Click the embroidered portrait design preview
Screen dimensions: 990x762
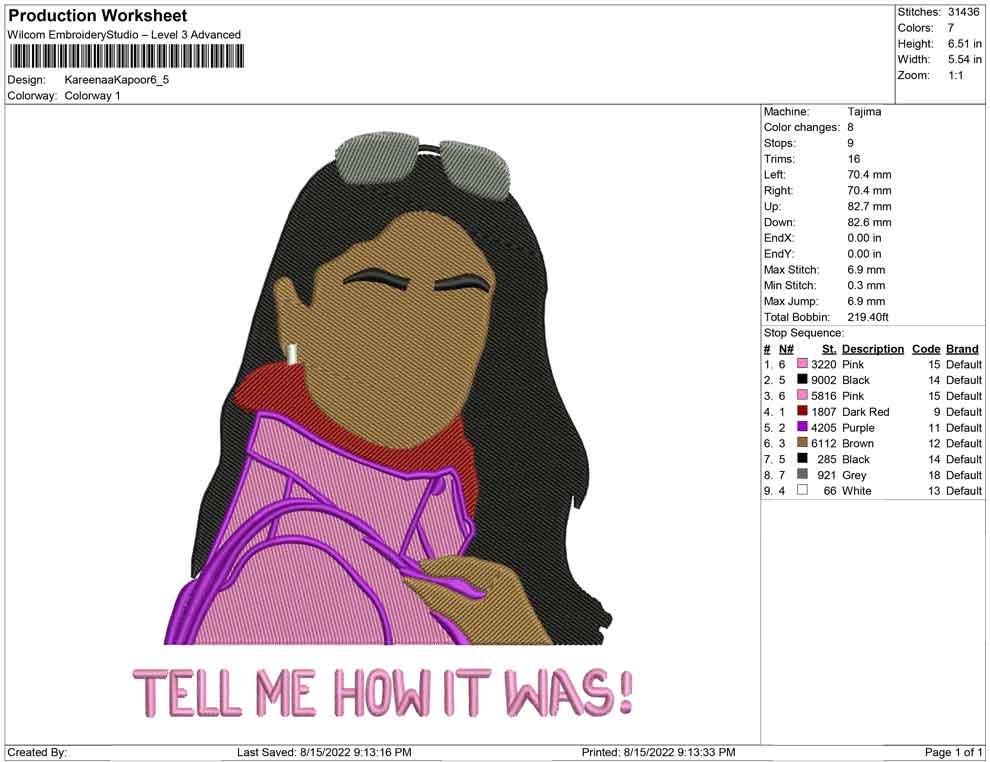(388, 388)
